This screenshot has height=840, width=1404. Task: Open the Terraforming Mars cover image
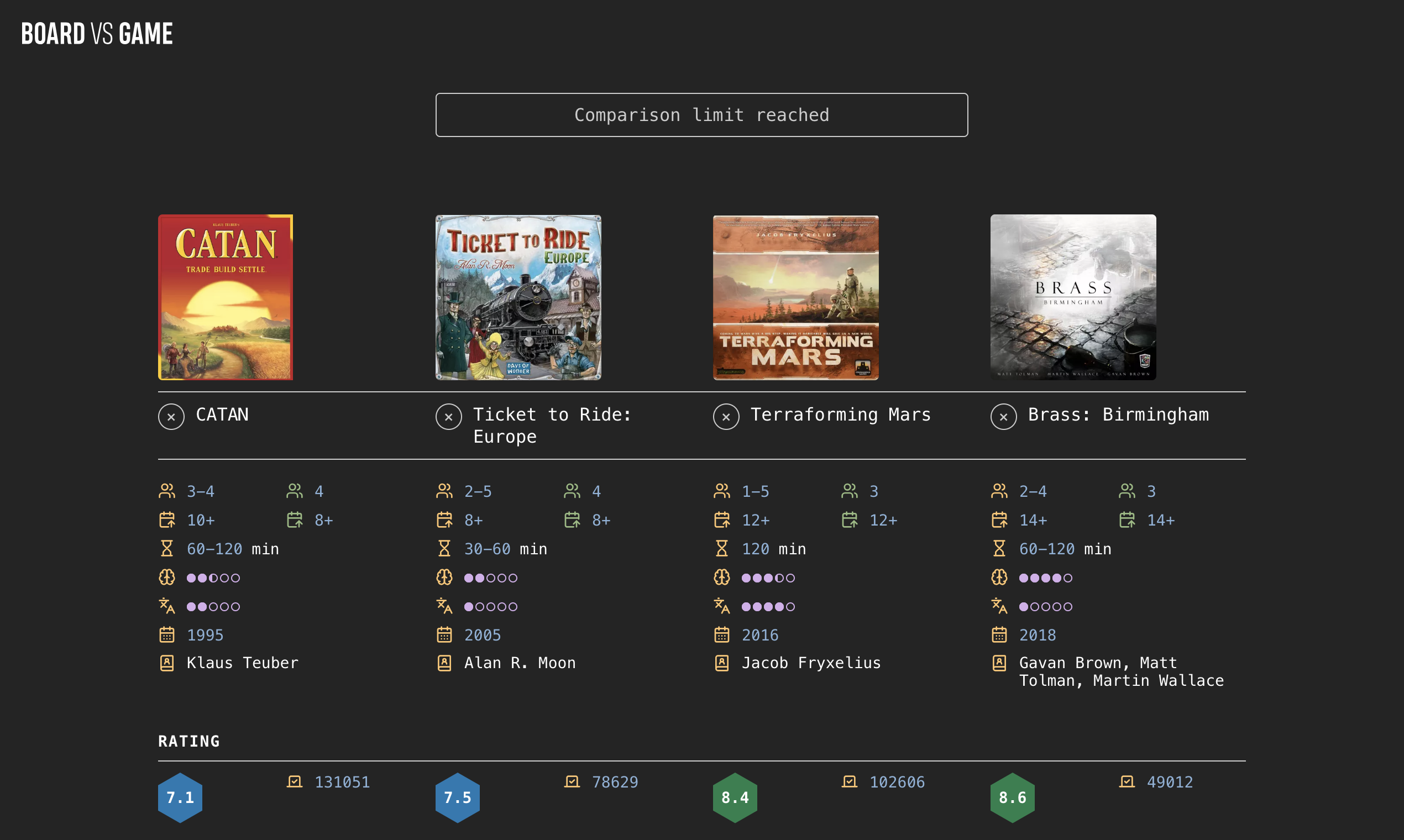pos(795,297)
